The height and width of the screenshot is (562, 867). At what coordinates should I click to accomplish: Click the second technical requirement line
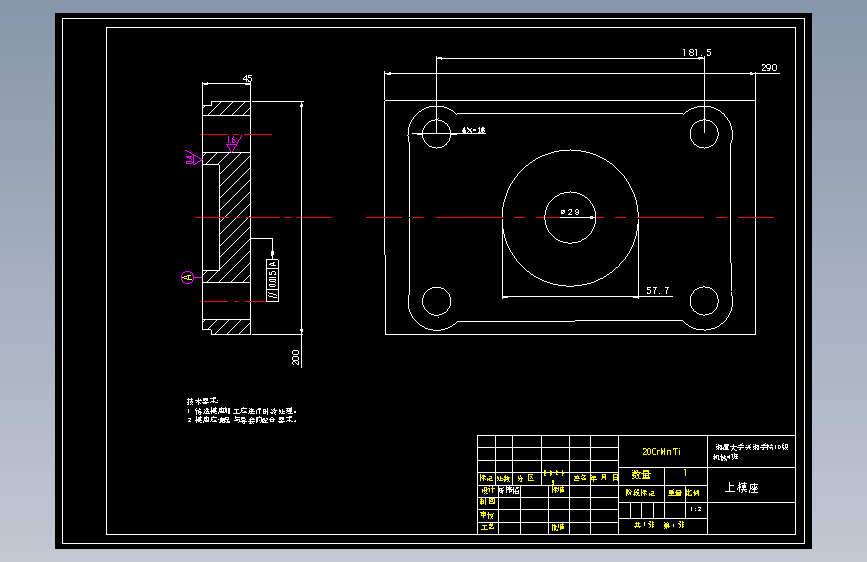tap(242, 420)
